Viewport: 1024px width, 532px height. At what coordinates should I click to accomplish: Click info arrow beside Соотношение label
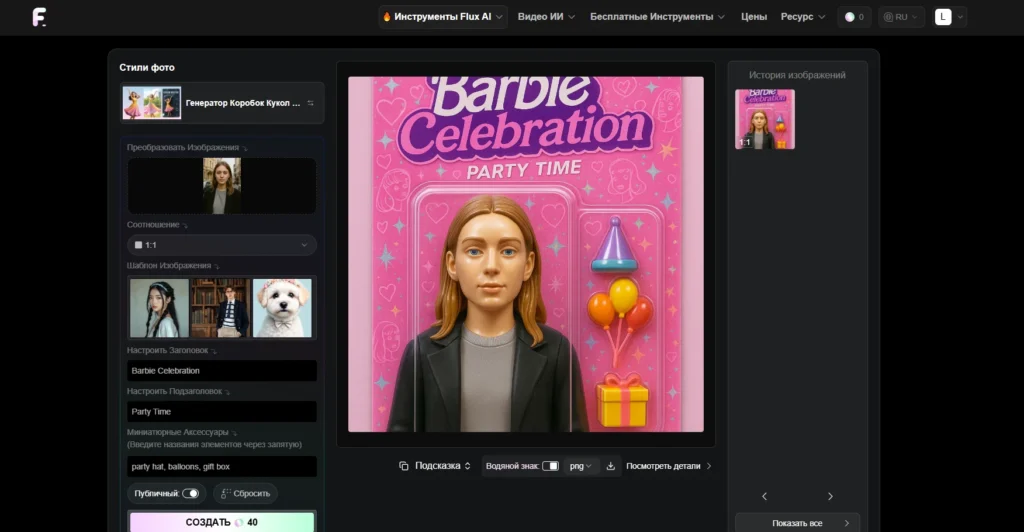coord(185,225)
